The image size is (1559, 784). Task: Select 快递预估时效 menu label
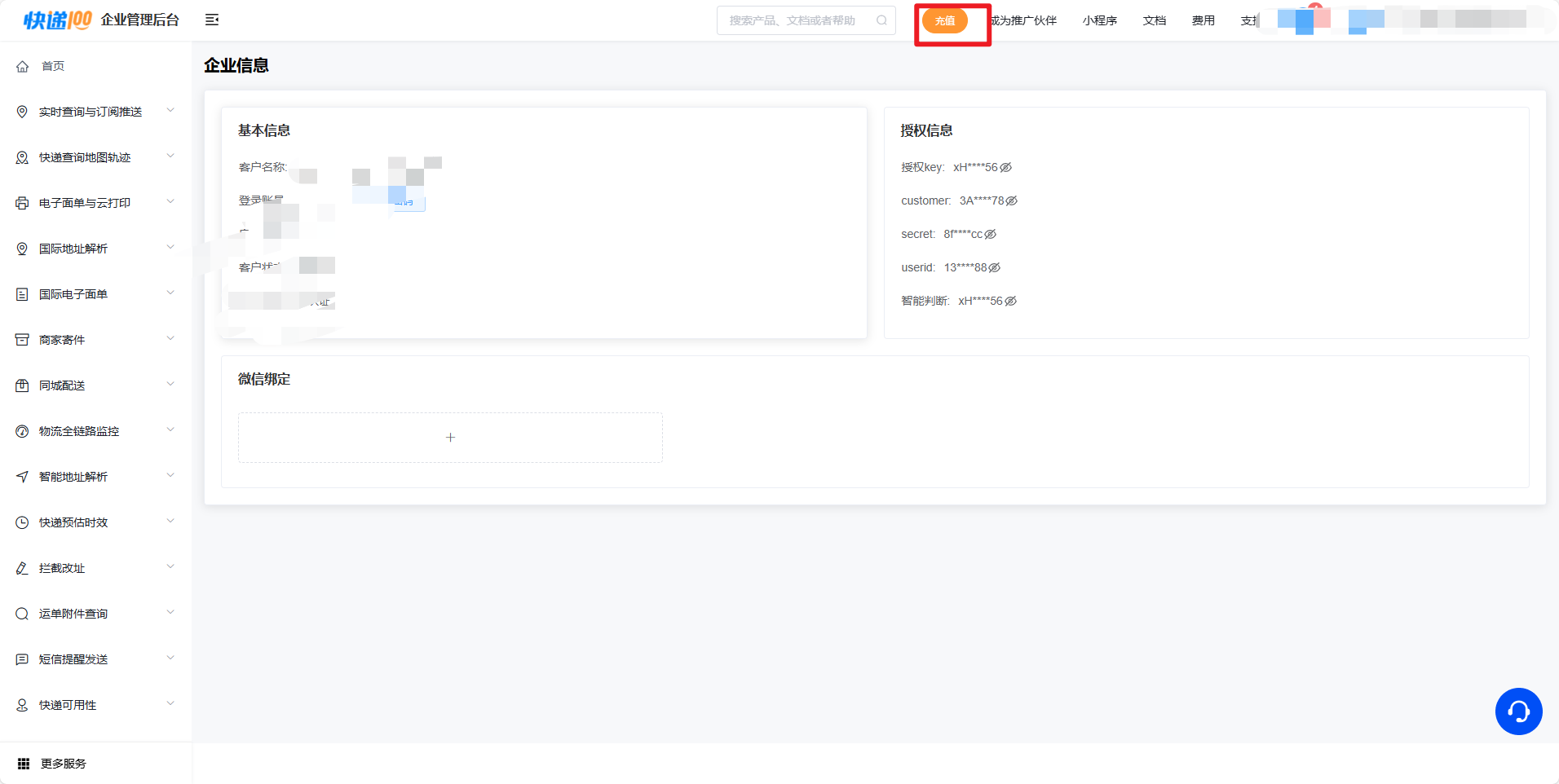coord(73,522)
